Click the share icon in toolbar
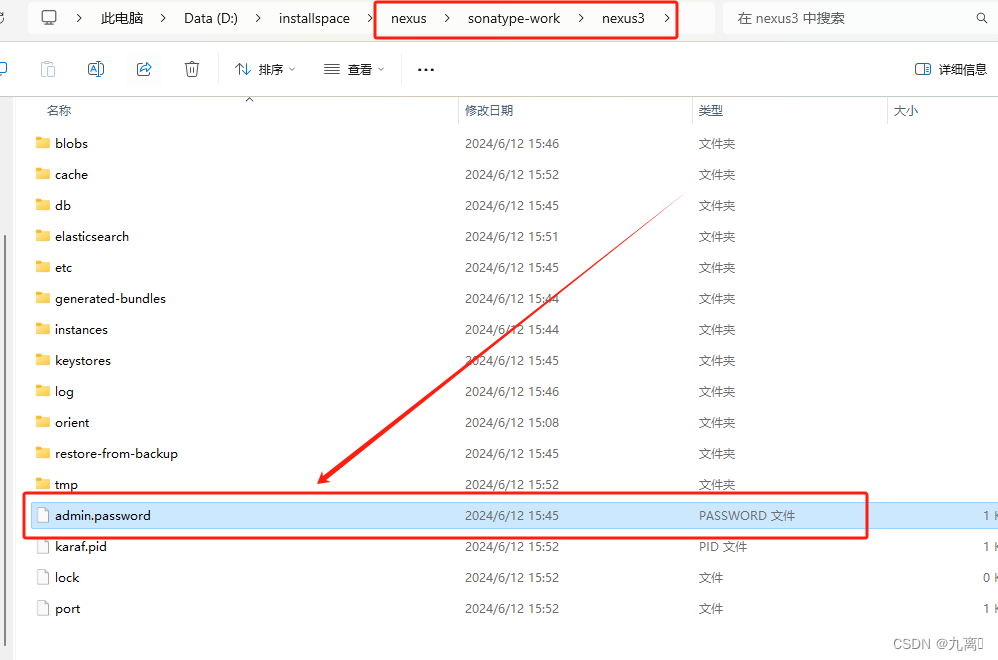The image size is (998, 660). coord(144,69)
